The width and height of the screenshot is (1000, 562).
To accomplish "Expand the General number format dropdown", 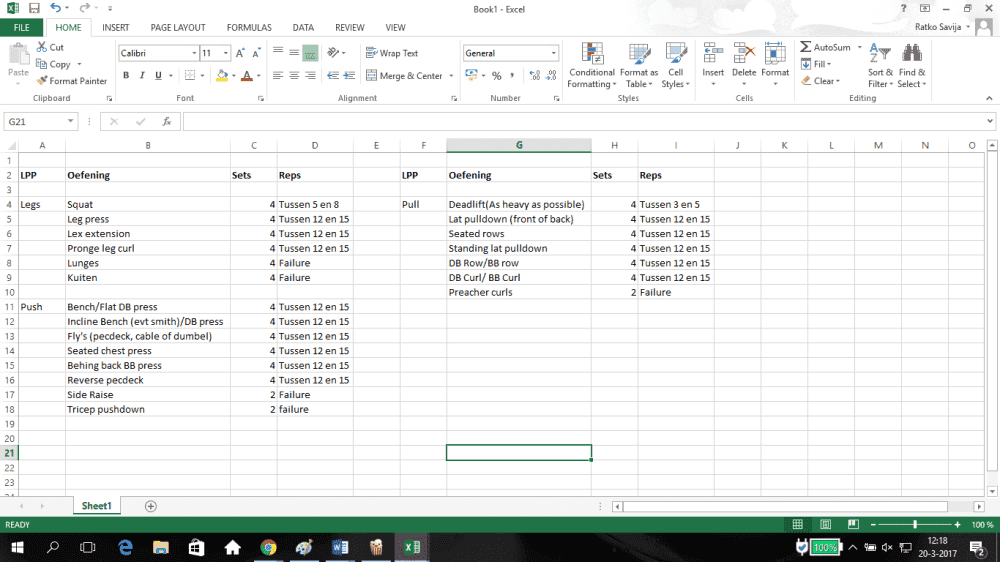I will 554,53.
